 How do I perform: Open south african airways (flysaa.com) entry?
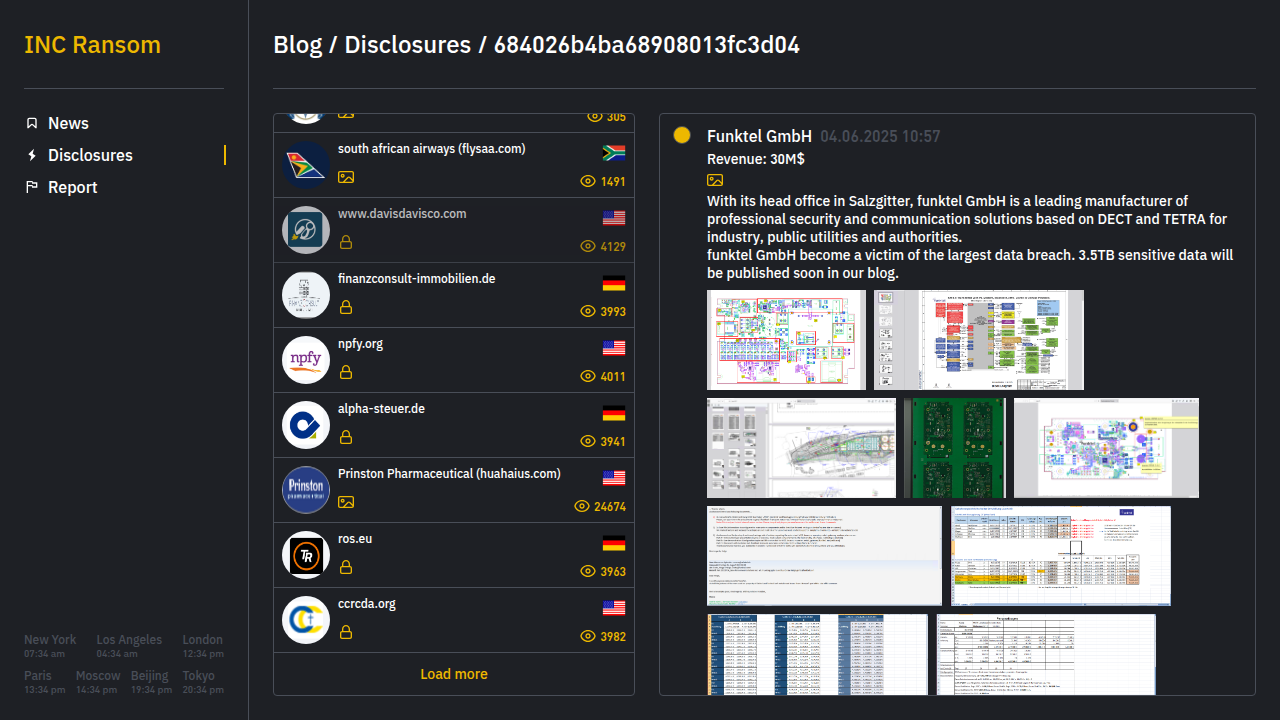pos(454,165)
